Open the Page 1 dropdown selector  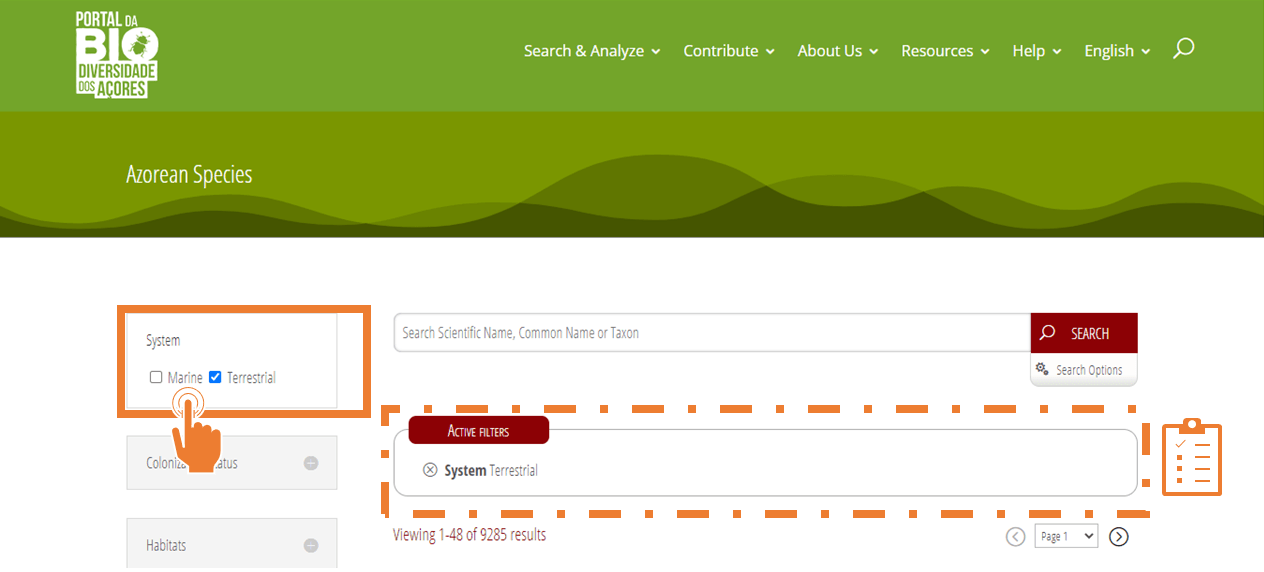point(1066,536)
